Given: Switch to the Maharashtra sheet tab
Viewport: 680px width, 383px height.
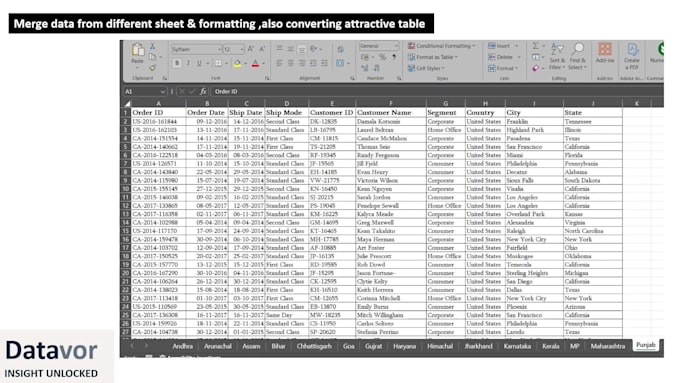Looking at the screenshot, I should 608,346.
